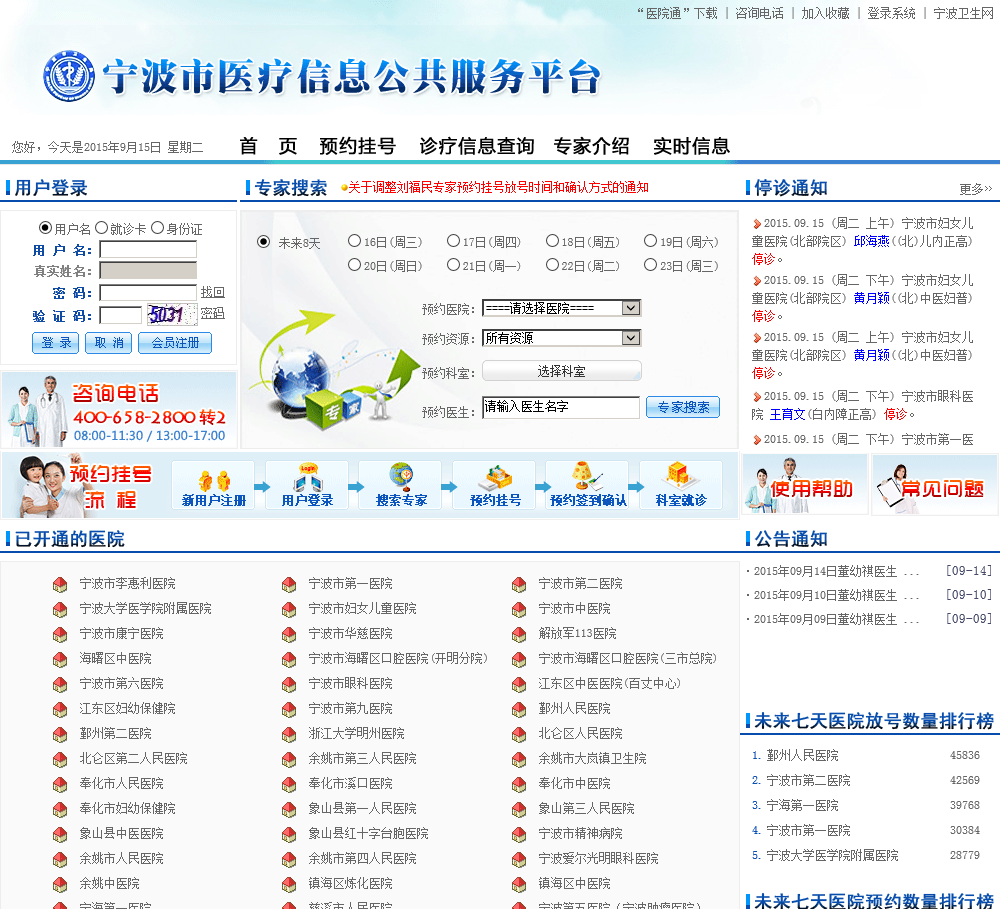This screenshot has width=1000, height=909.
Task: Click the 验证码 captcha input field
Action: (x=121, y=315)
